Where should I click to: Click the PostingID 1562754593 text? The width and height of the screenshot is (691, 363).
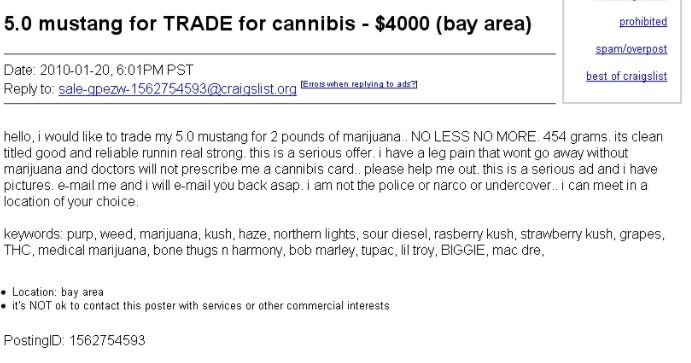pyautogui.click(x=74, y=341)
